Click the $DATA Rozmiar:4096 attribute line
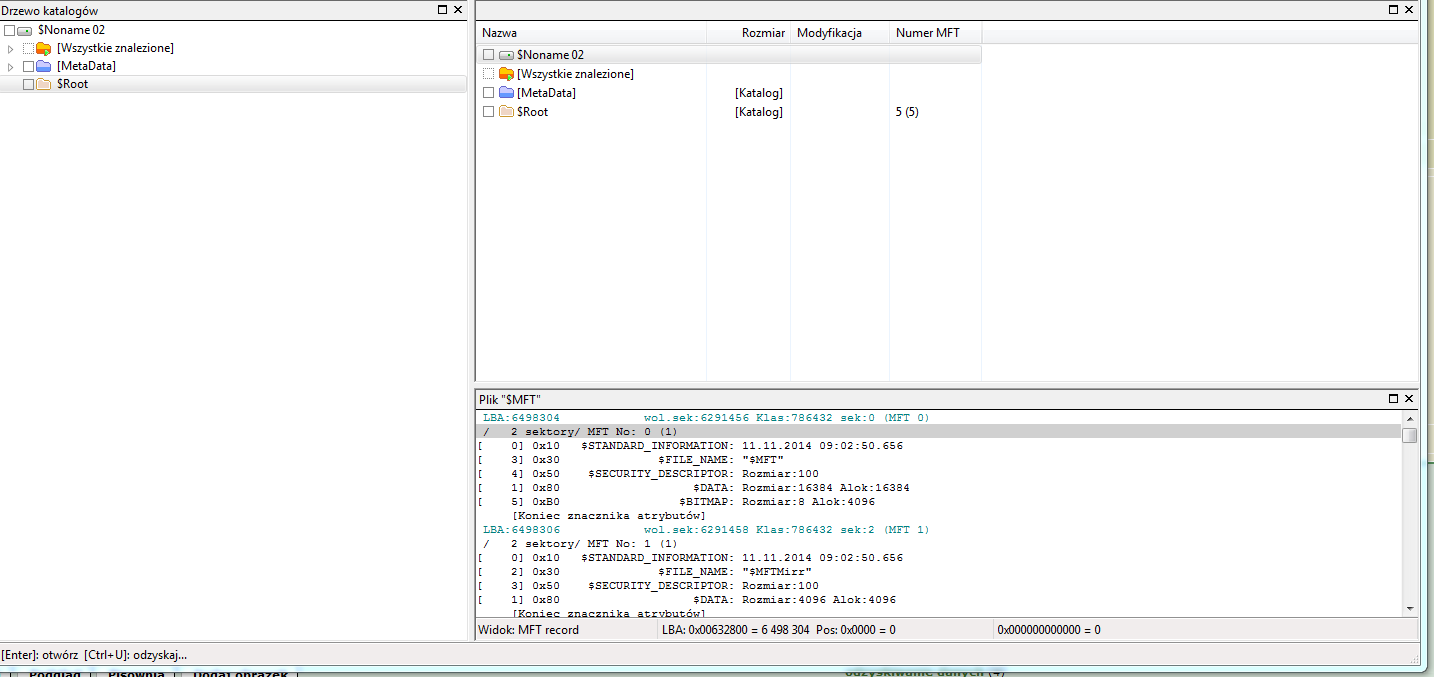The height and width of the screenshot is (677, 1434). [x=687, y=600]
